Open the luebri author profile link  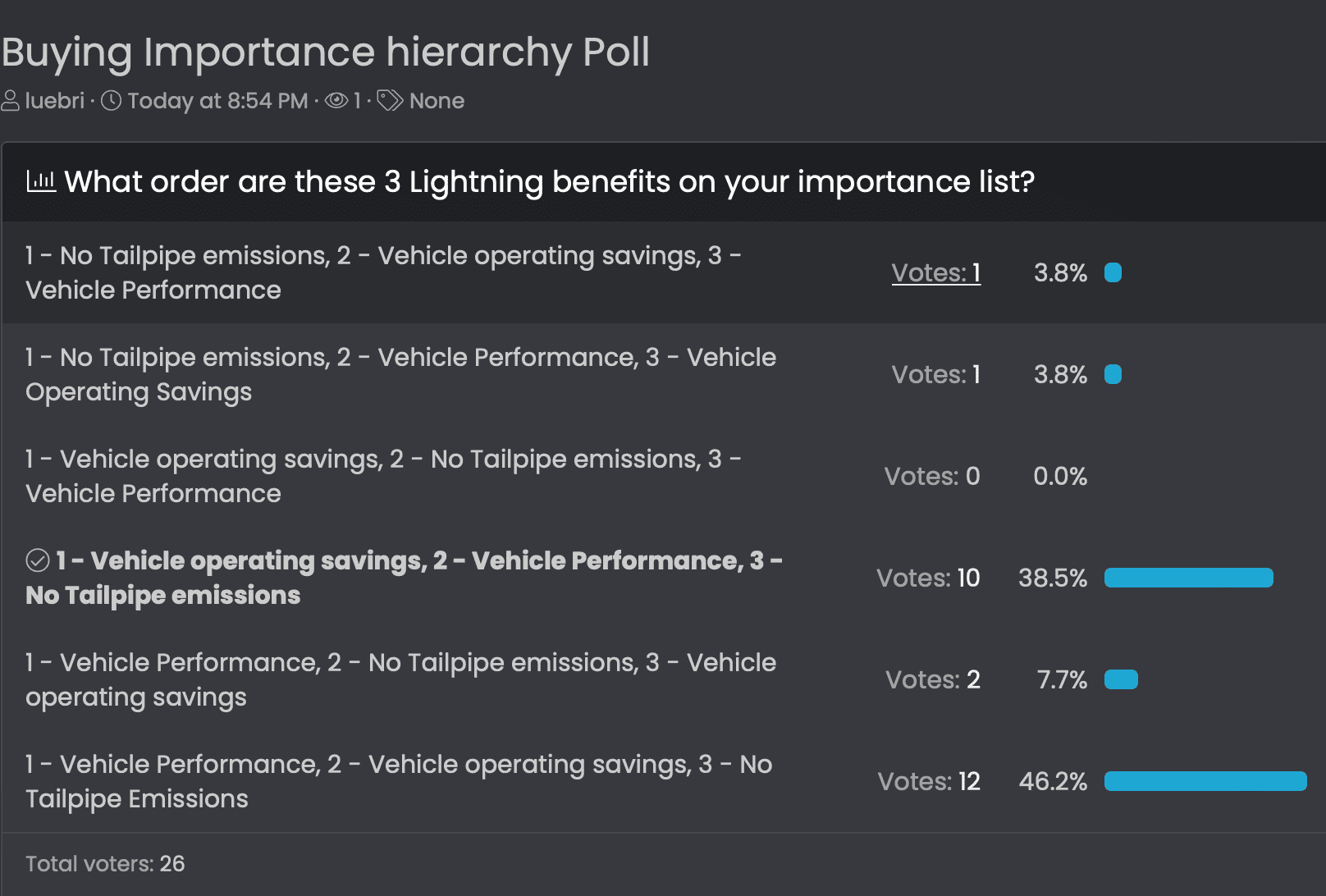click(55, 101)
